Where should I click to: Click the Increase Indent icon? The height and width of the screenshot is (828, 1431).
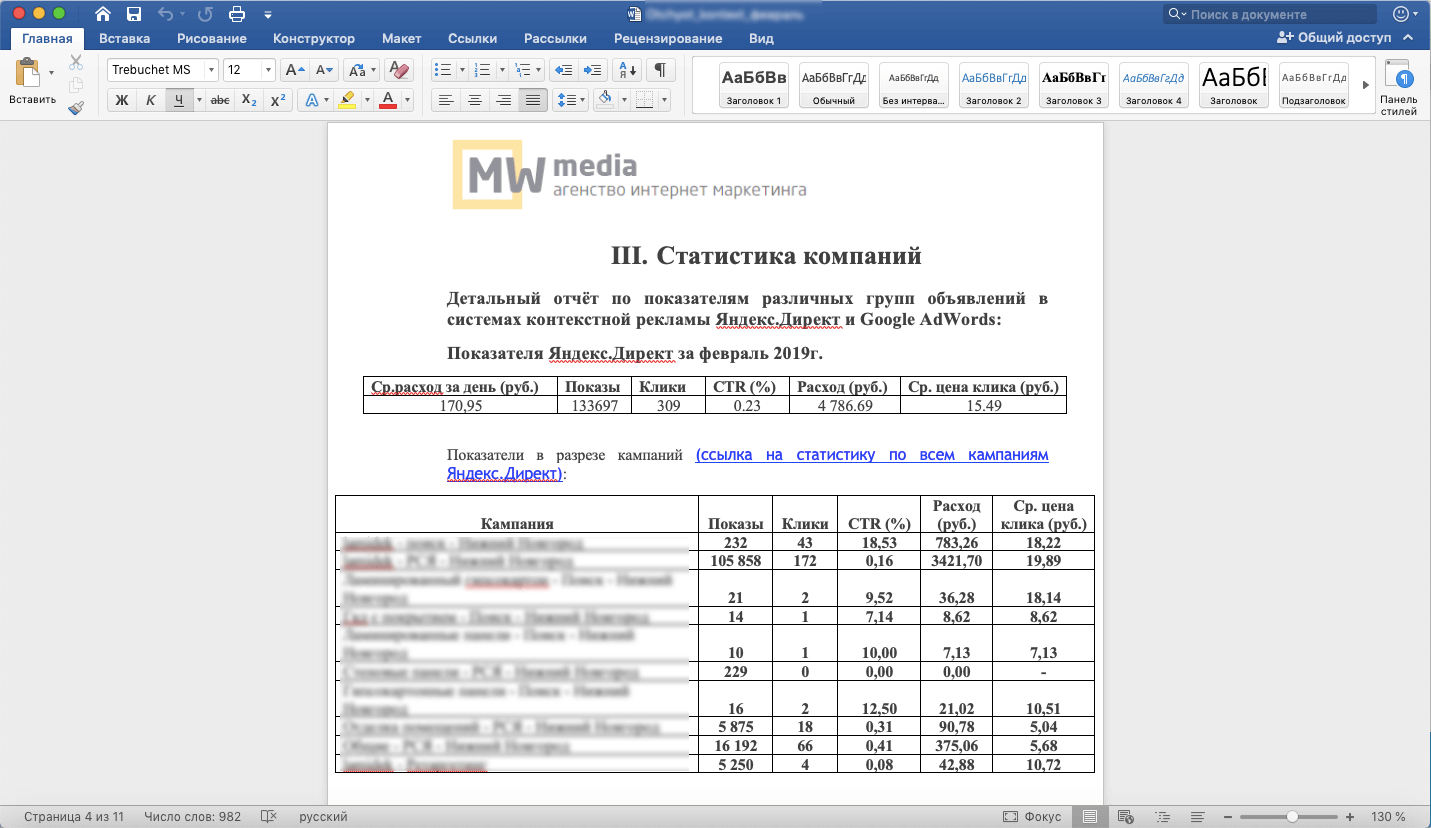594,70
